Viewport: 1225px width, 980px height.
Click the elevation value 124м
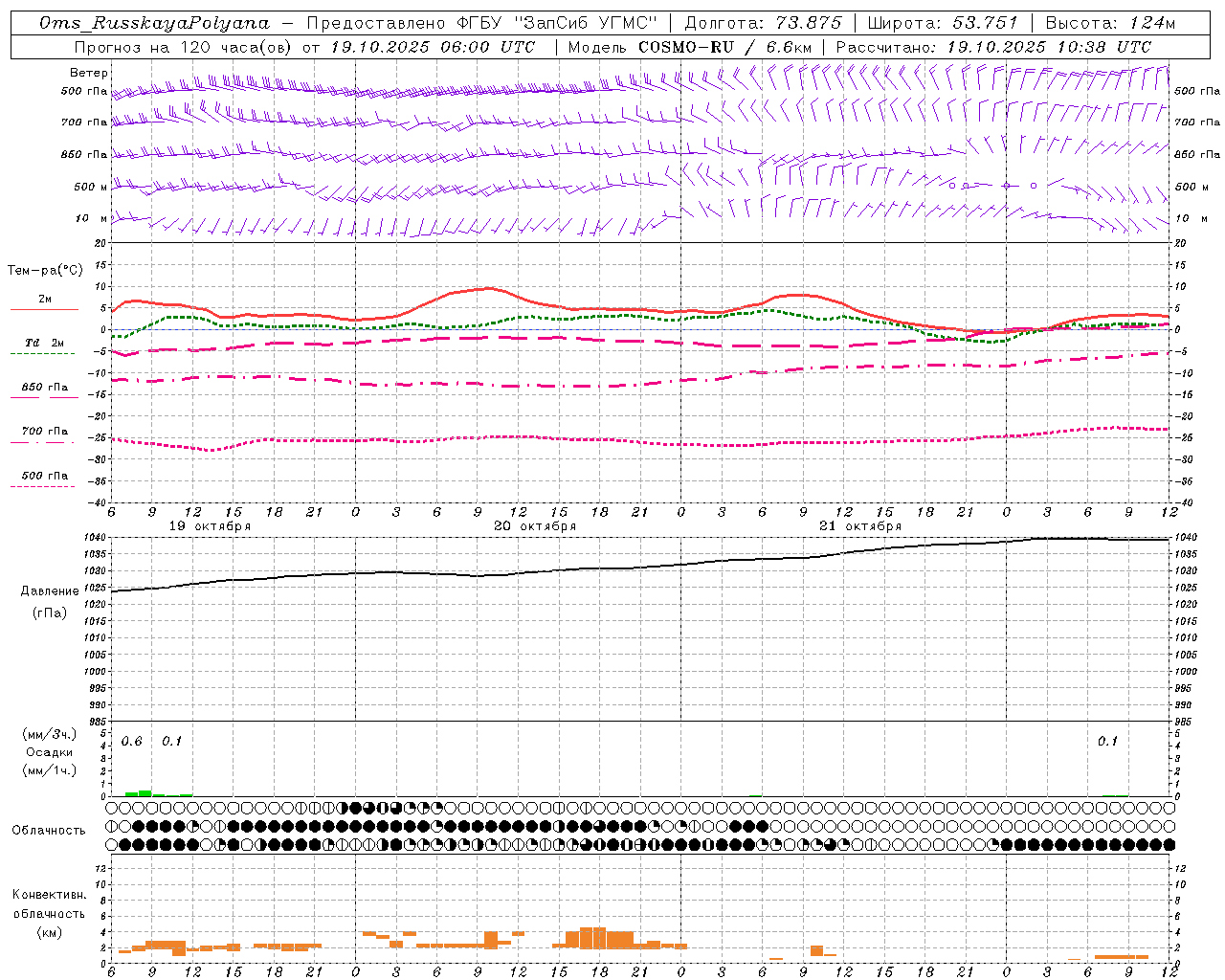[1152, 23]
